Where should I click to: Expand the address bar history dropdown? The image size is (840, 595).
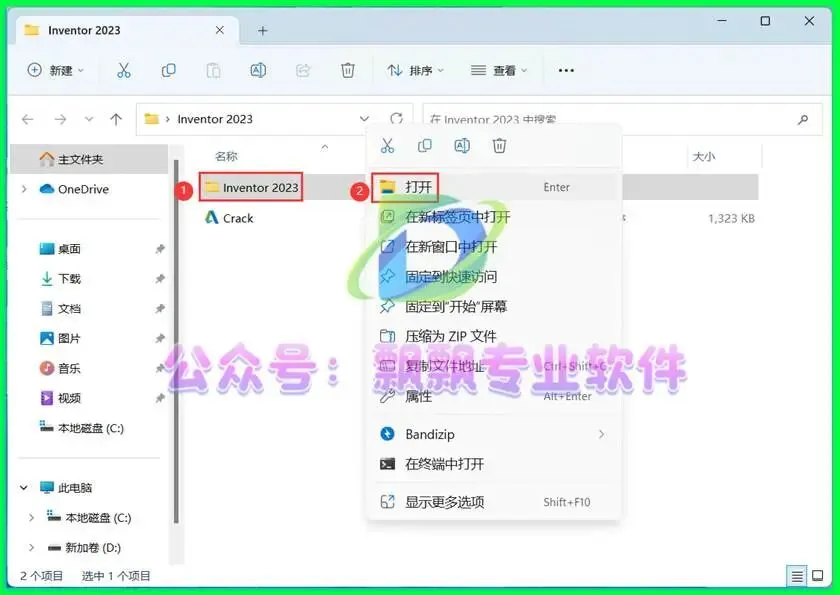[364, 118]
